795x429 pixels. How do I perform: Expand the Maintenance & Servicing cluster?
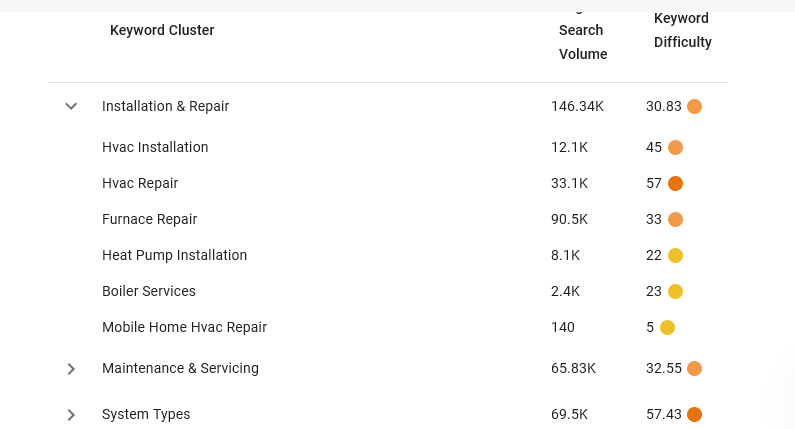click(71, 369)
